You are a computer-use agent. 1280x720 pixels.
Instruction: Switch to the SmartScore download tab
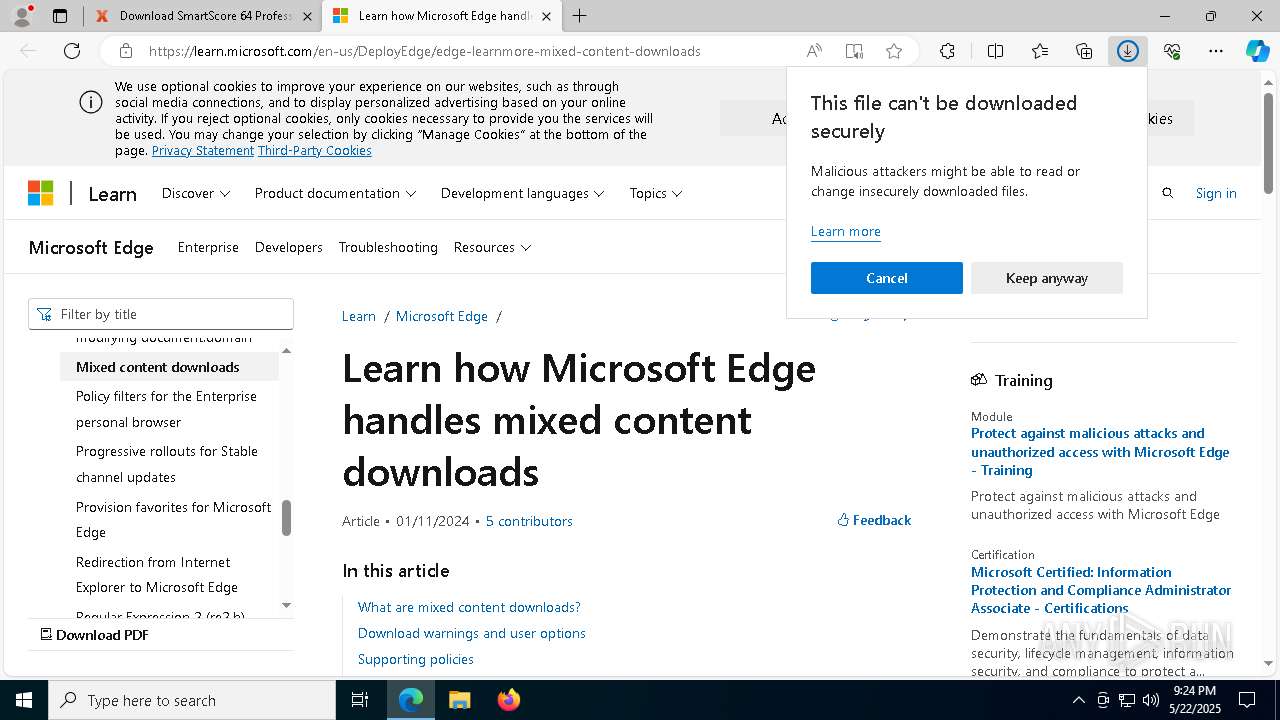pos(204,16)
